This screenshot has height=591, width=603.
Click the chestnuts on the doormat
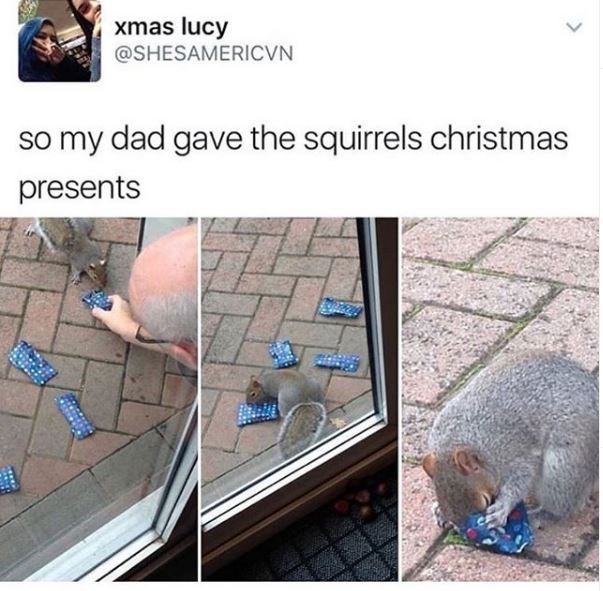coord(360,500)
